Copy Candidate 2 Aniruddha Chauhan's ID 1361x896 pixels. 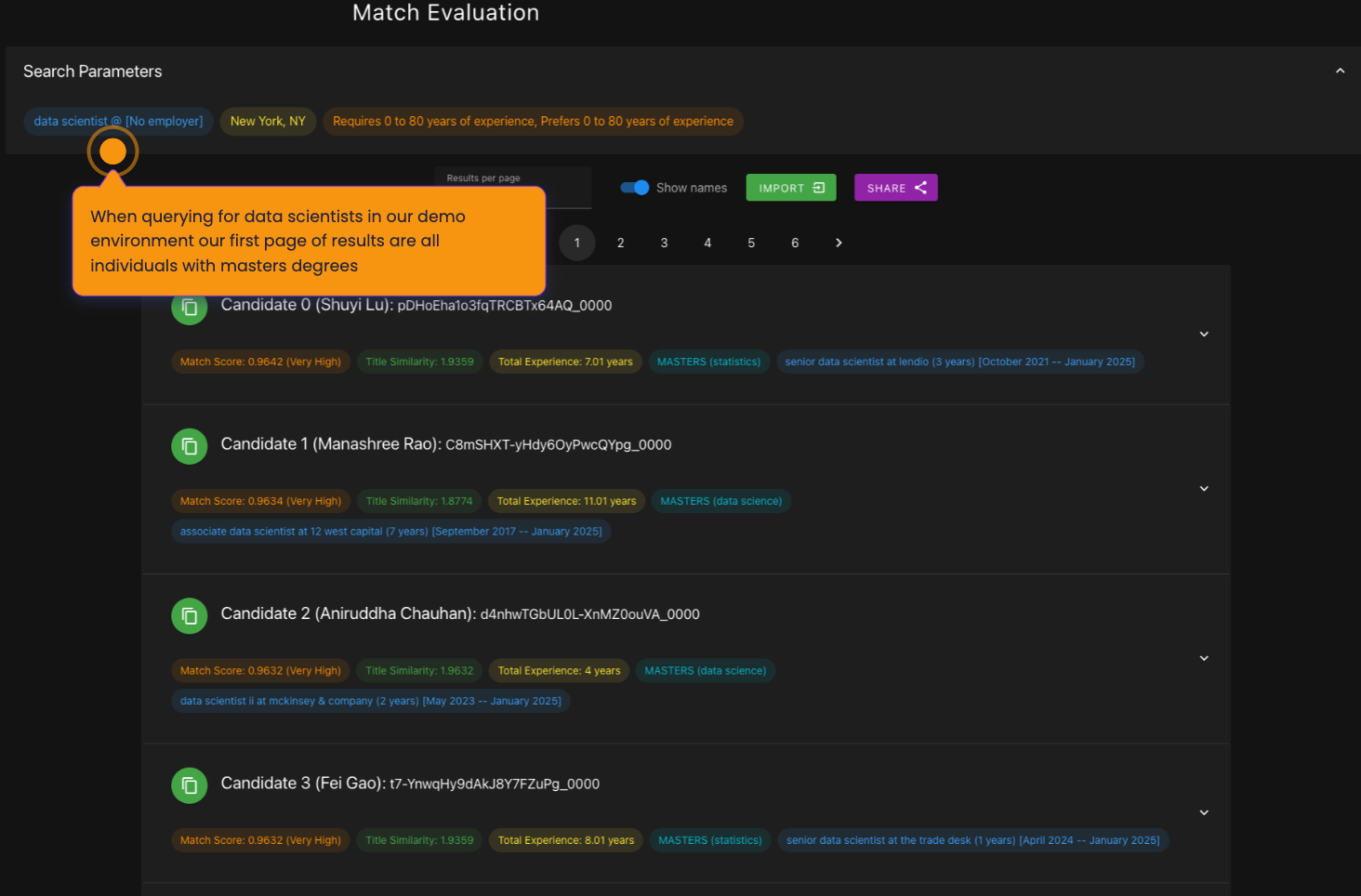[x=190, y=615]
